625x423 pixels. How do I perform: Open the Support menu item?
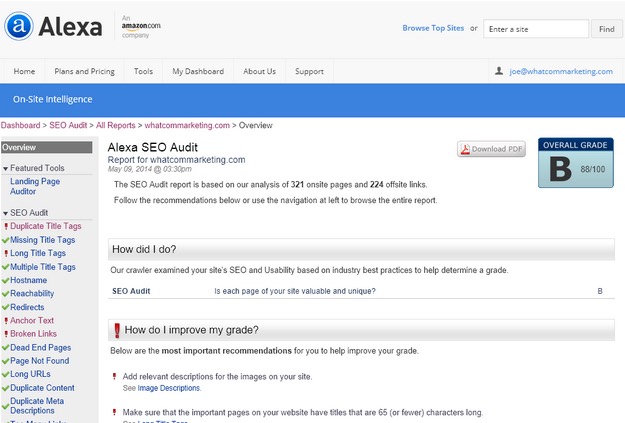pos(309,71)
